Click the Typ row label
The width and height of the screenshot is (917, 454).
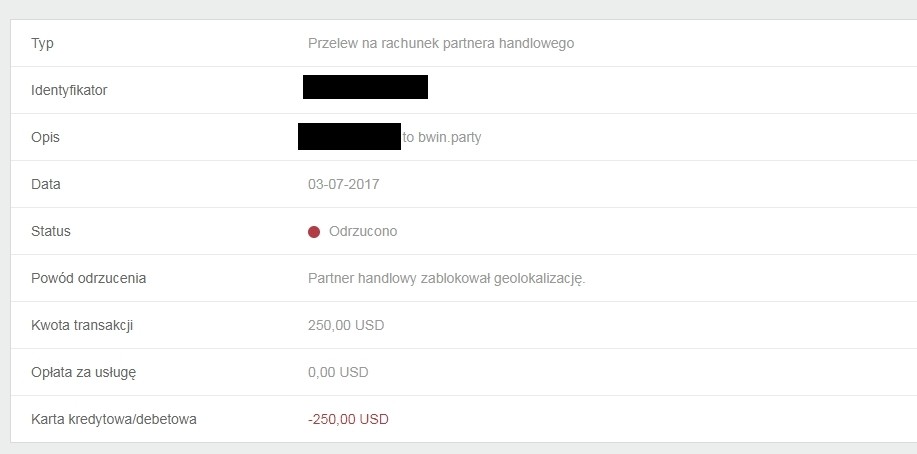[42, 44]
